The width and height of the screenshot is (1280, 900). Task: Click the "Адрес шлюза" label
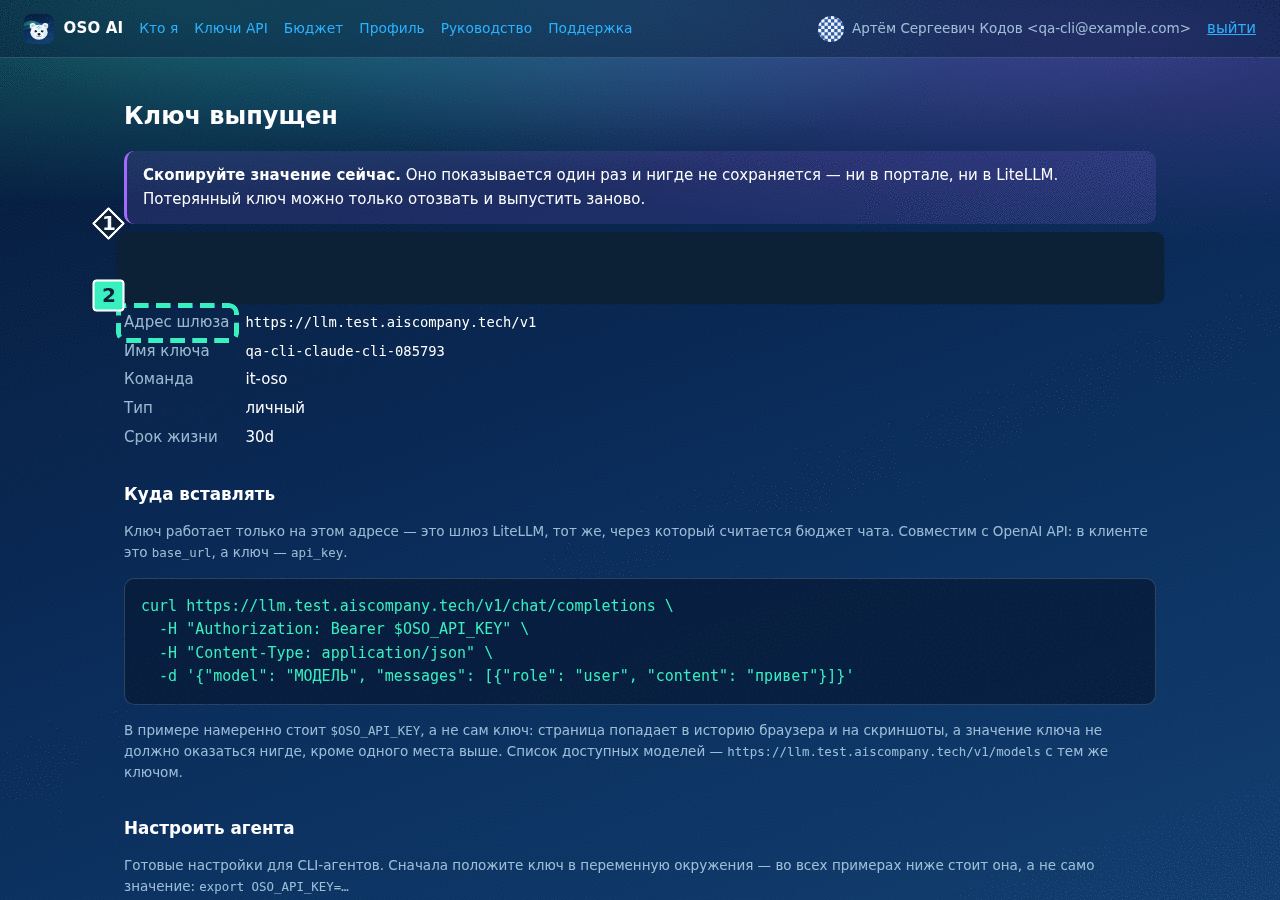pos(177,322)
